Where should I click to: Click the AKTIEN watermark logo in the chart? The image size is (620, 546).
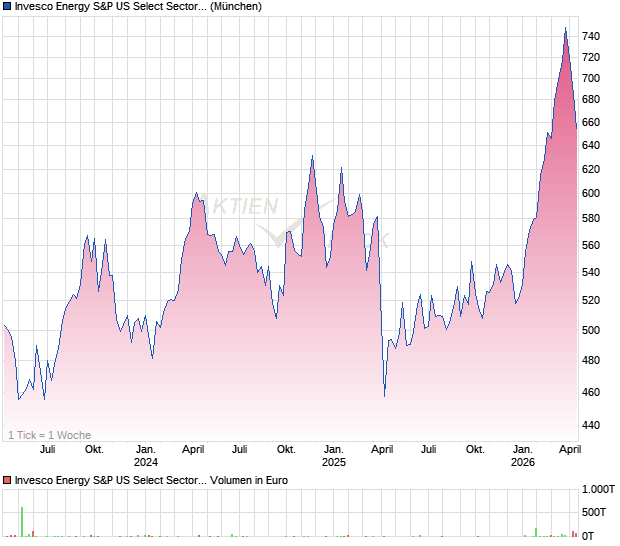[x=245, y=207]
